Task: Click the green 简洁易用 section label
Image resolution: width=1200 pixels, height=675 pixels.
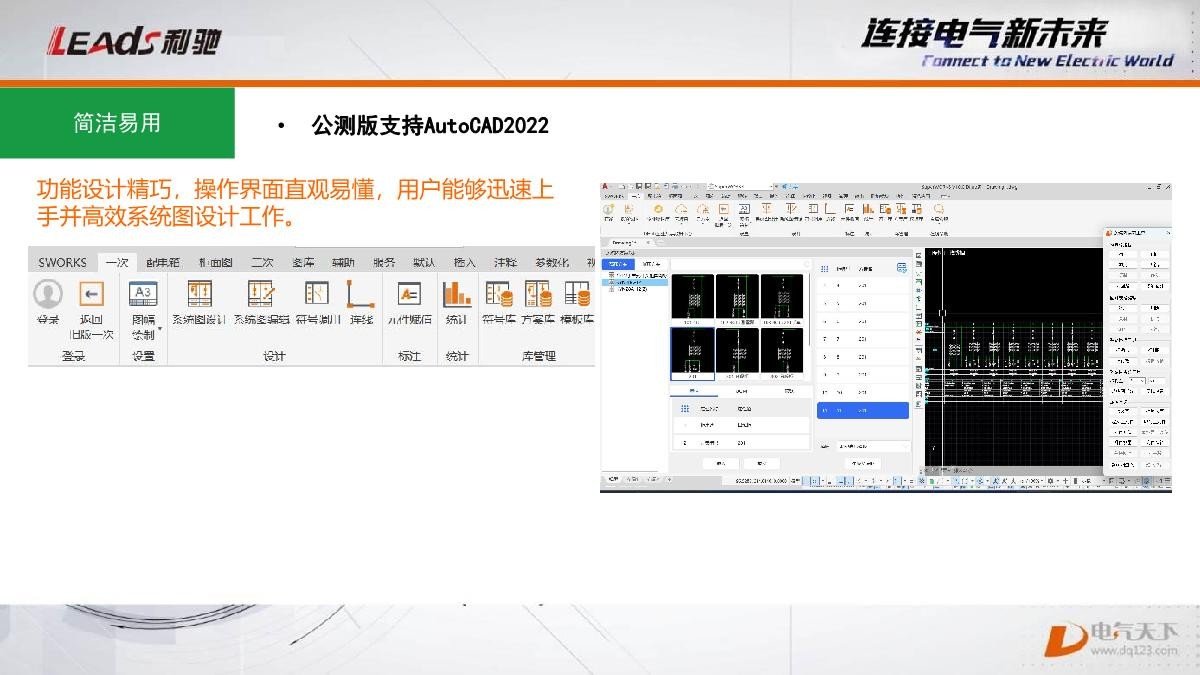Action: click(x=117, y=123)
